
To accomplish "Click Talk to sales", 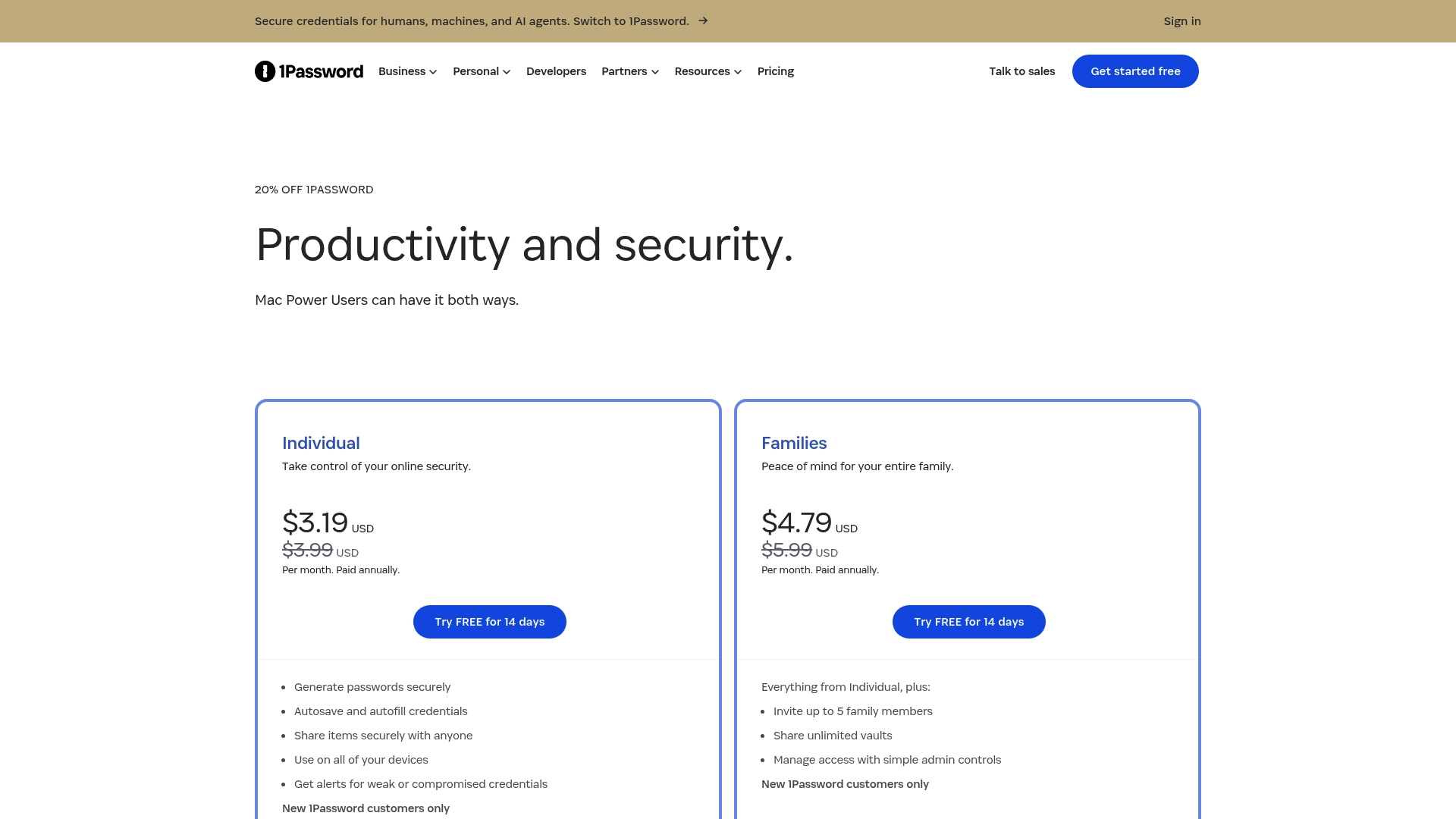I will (1021, 71).
